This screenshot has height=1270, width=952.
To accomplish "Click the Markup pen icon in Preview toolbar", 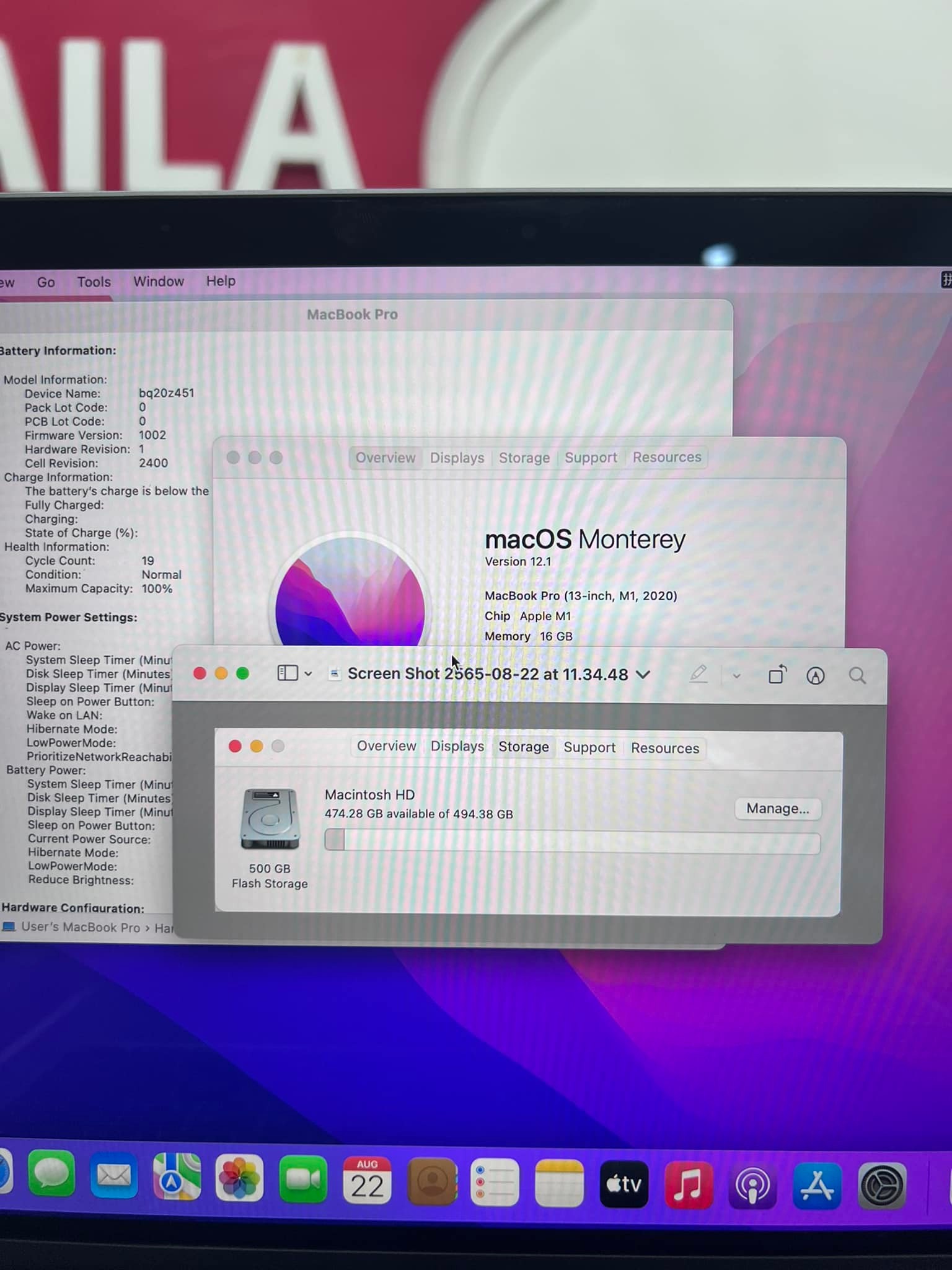I will click(699, 674).
